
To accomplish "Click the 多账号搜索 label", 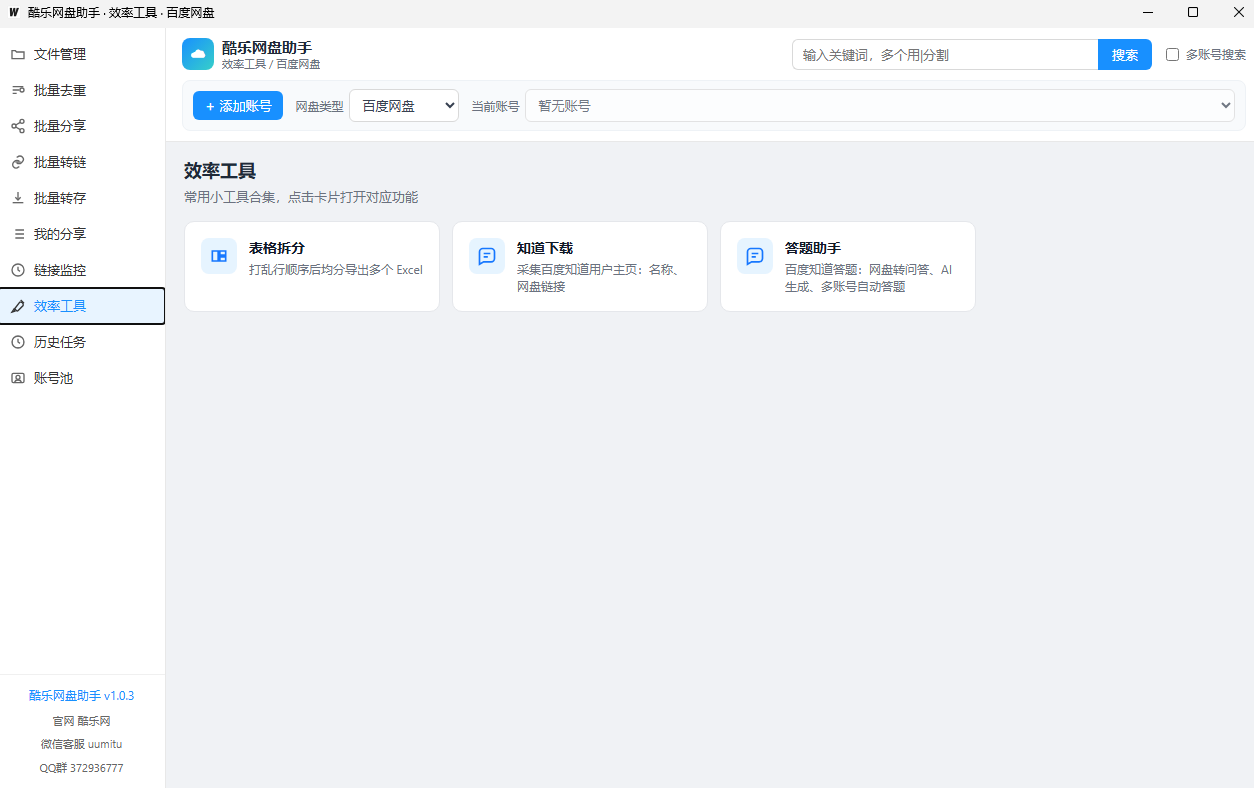I will point(1216,55).
